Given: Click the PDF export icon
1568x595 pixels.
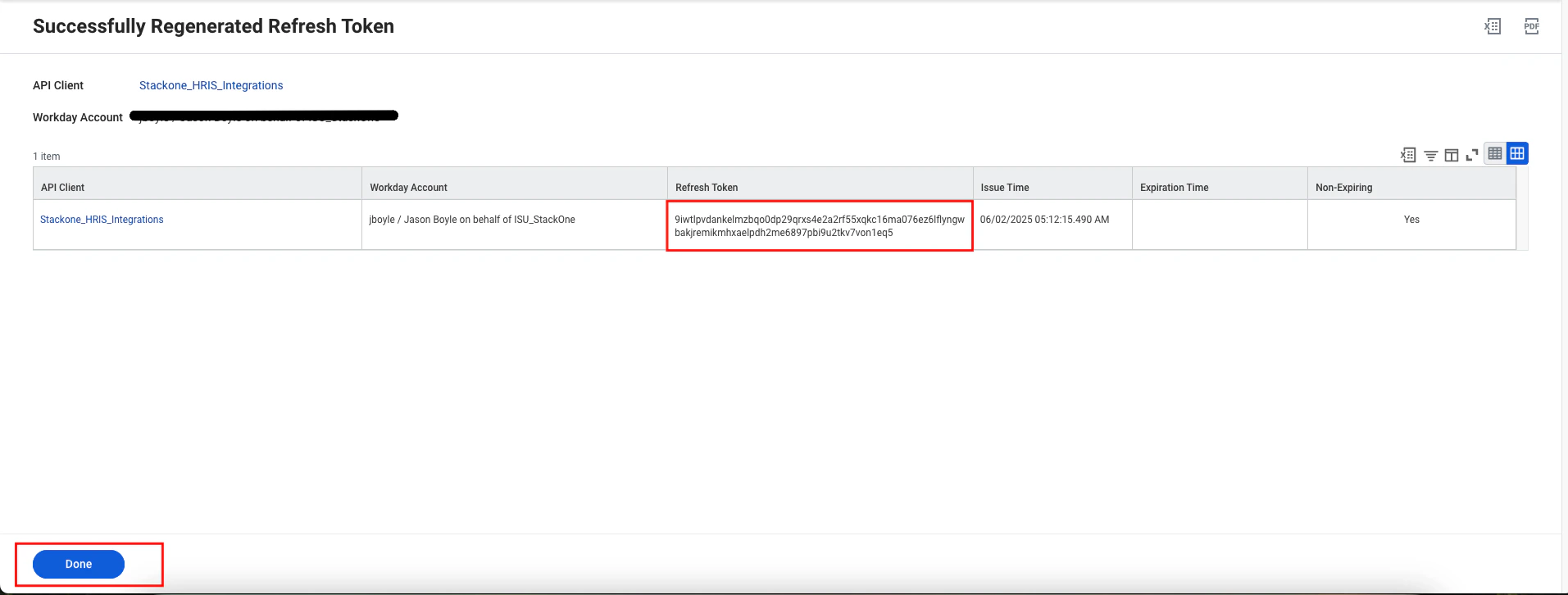Looking at the screenshot, I should (1531, 26).
